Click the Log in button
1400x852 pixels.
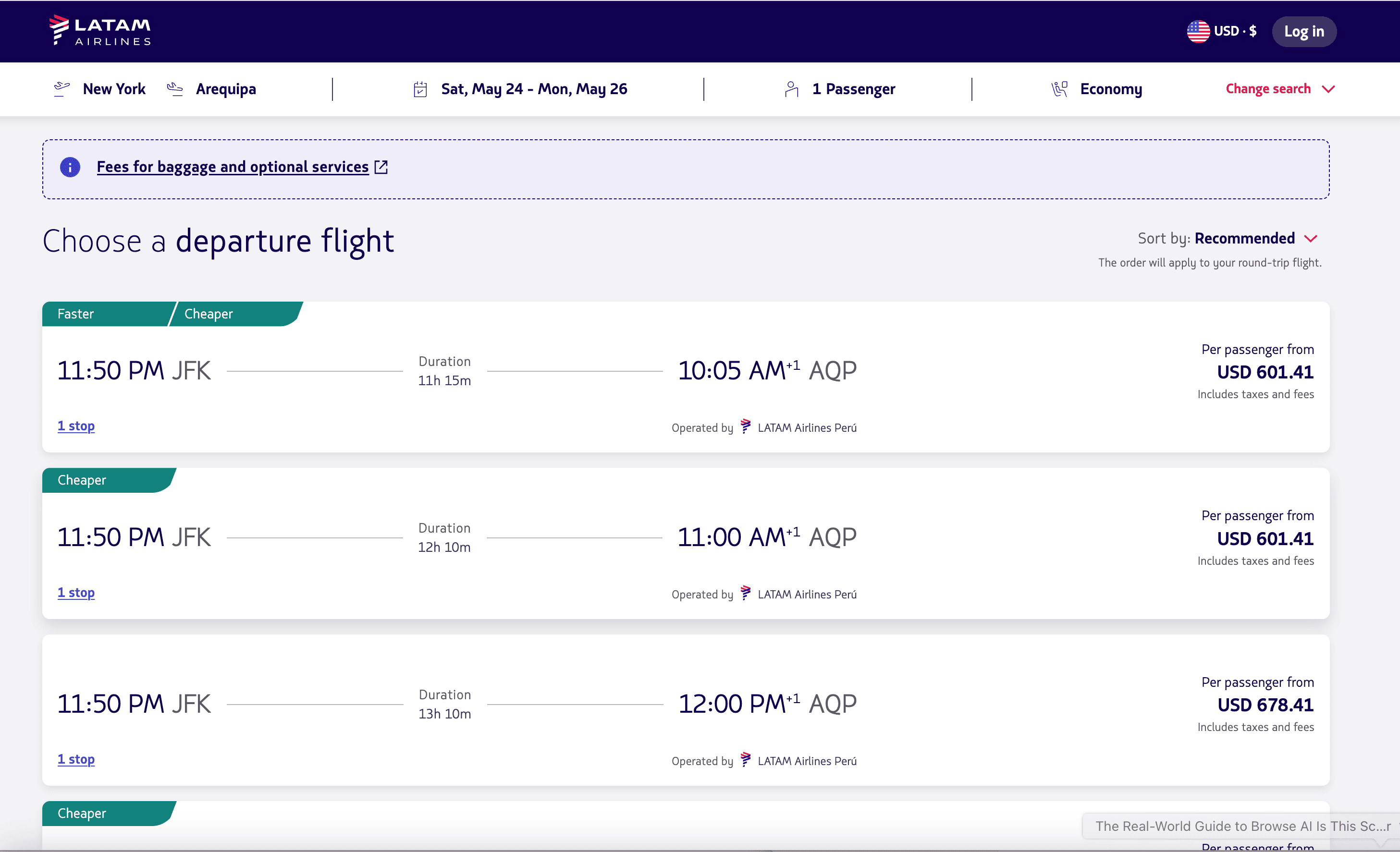coord(1303,31)
